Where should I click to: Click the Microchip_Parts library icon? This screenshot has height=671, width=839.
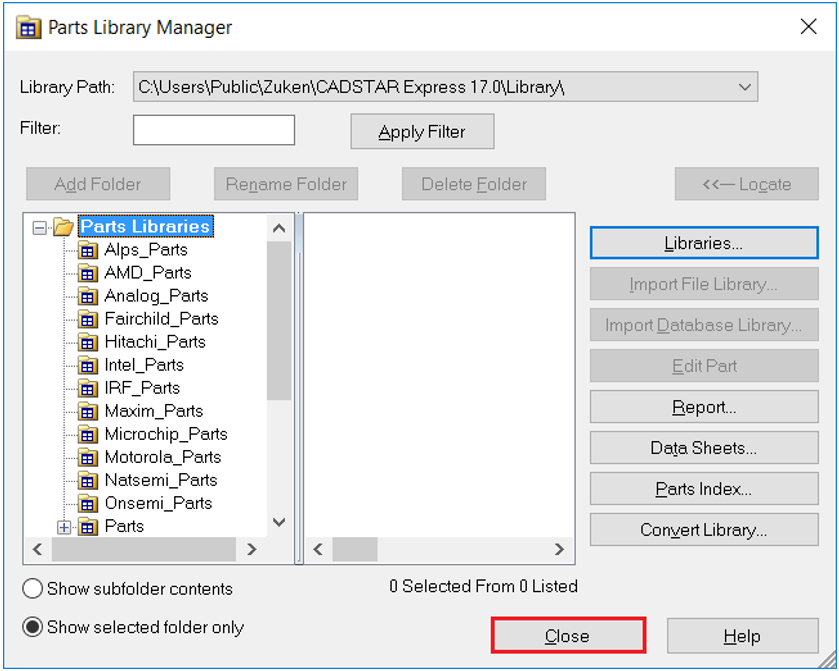point(88,434)
